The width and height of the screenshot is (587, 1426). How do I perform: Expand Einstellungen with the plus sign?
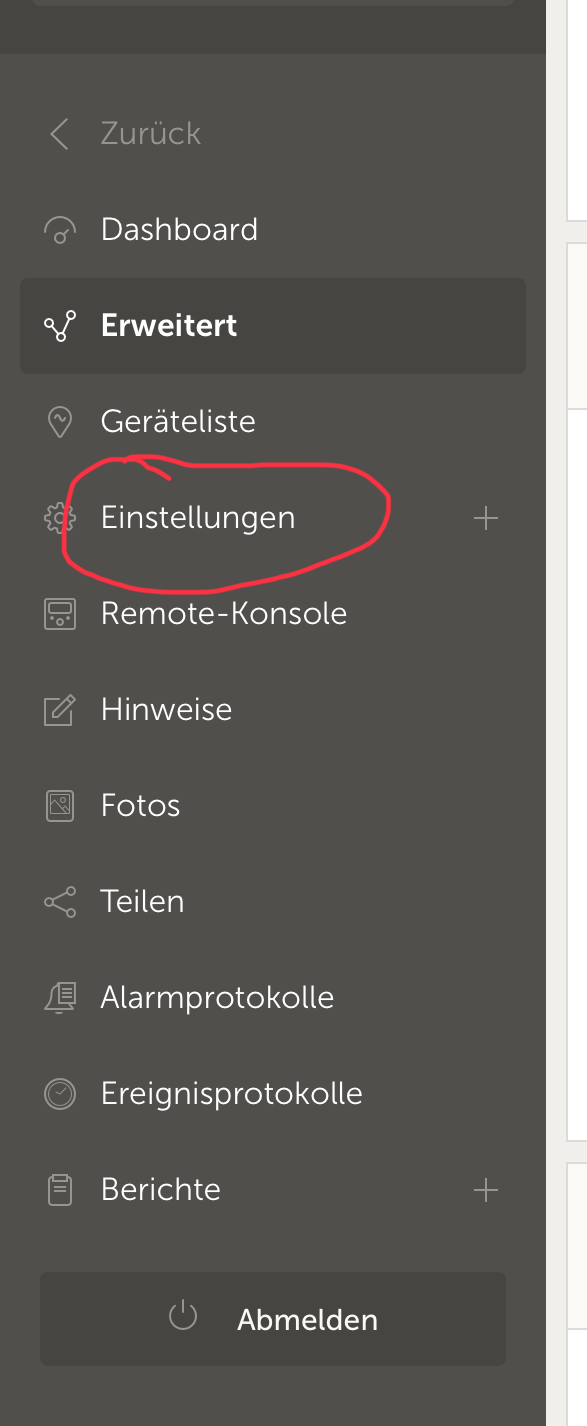click(486, 518)
